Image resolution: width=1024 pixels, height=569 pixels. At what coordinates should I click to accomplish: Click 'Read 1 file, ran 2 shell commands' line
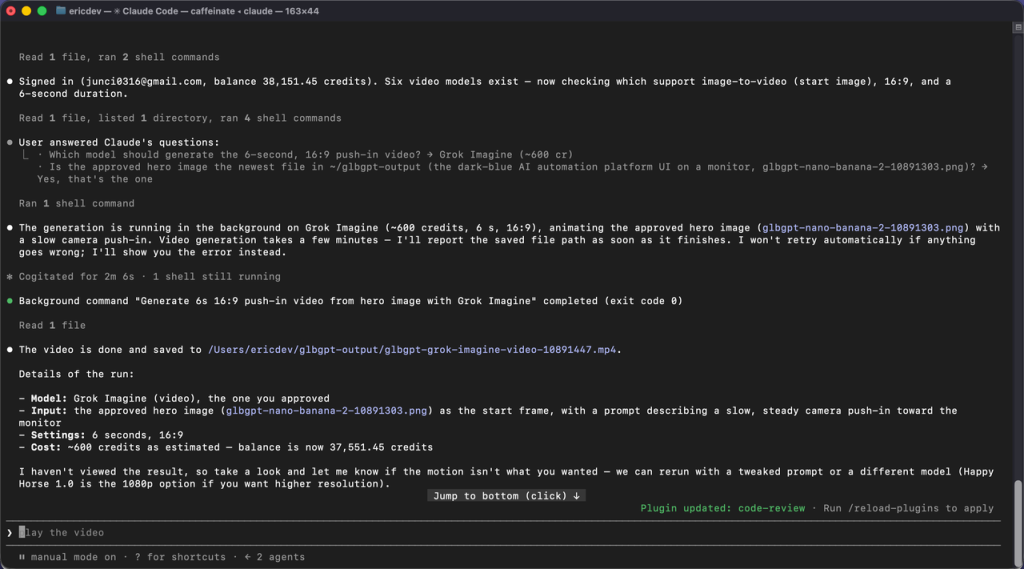119,57
